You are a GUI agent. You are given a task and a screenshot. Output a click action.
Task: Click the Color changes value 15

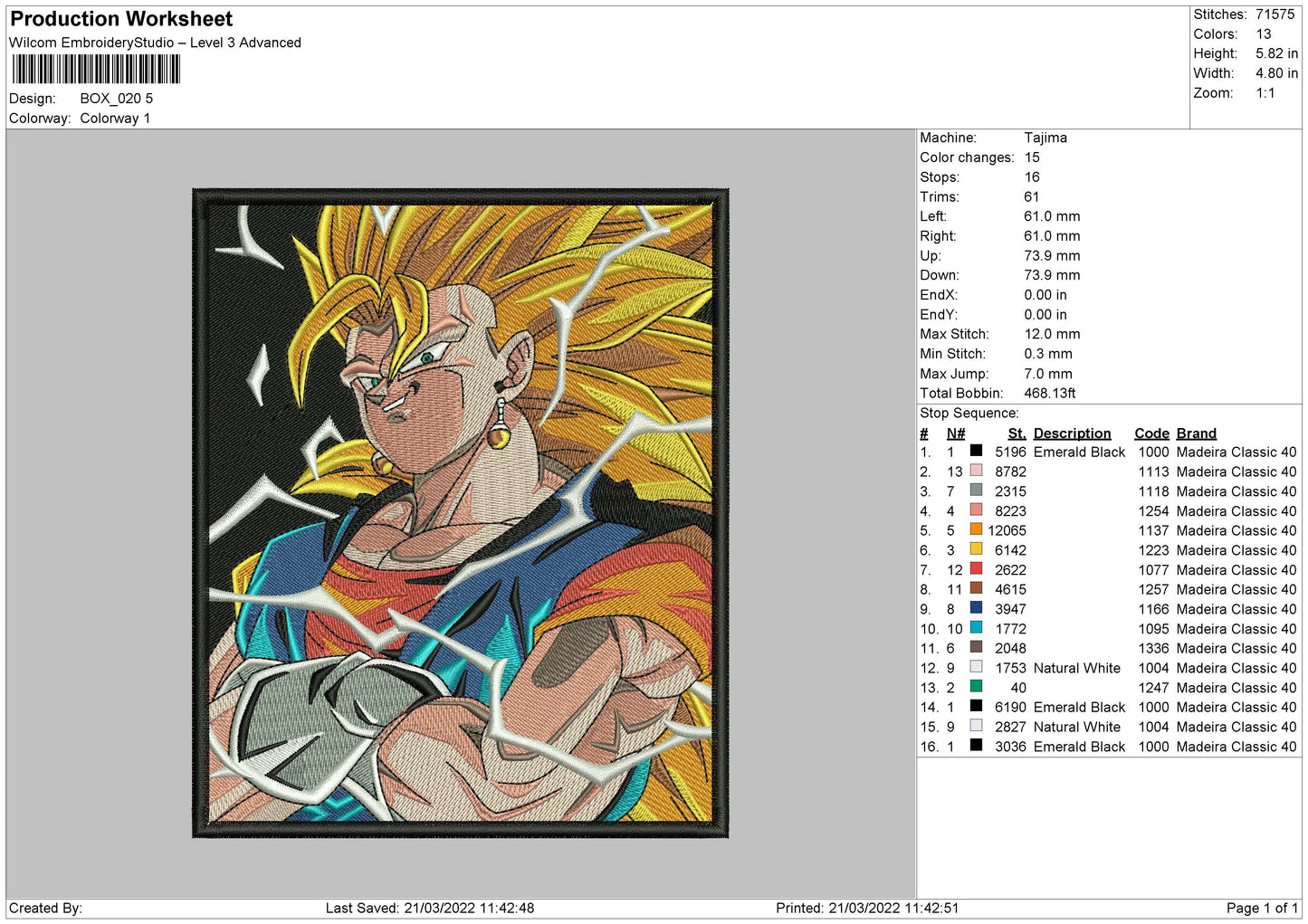[x=1032, y=157]
